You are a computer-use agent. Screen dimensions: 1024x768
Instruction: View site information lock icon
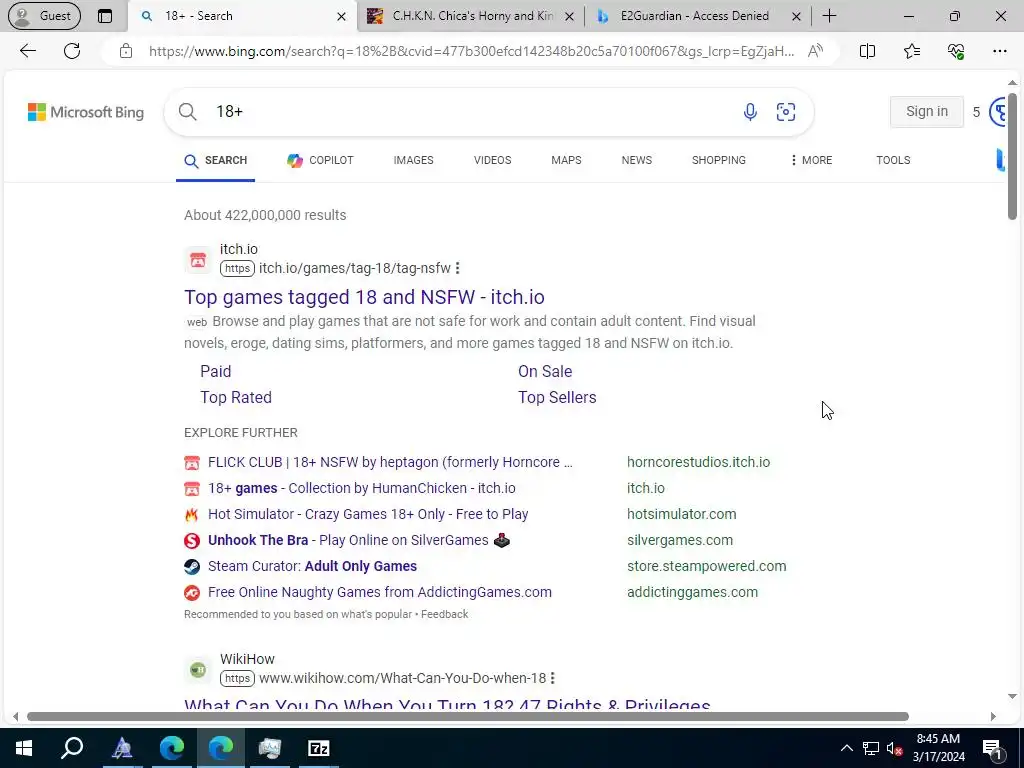point(126,51)
